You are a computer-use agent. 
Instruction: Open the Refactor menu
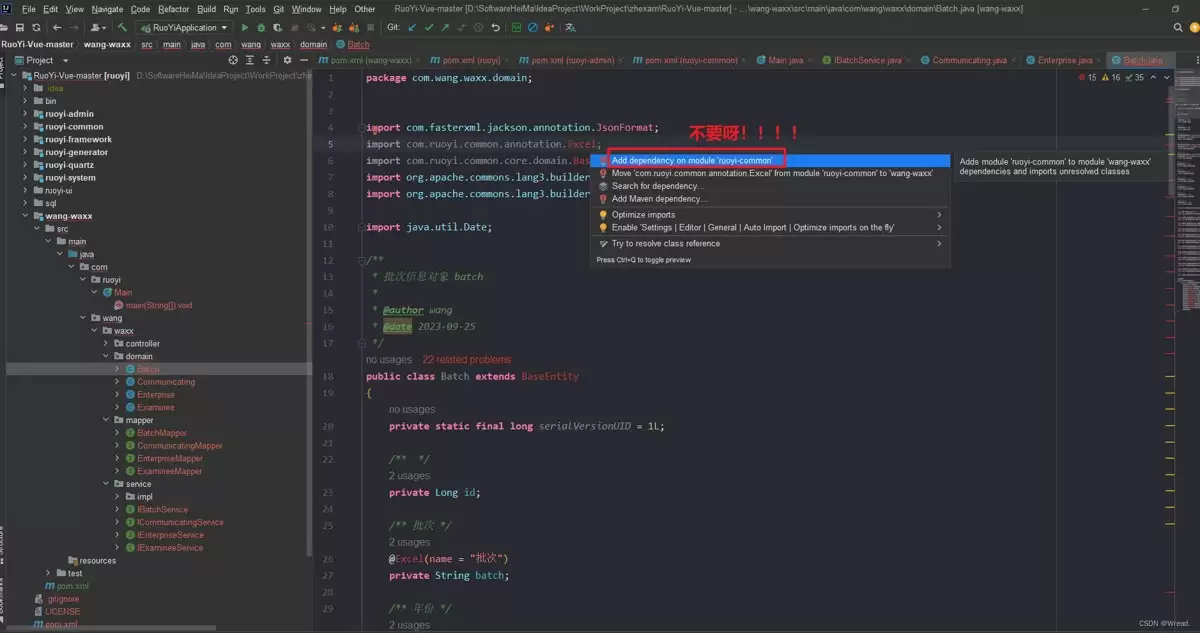(174, 9)
